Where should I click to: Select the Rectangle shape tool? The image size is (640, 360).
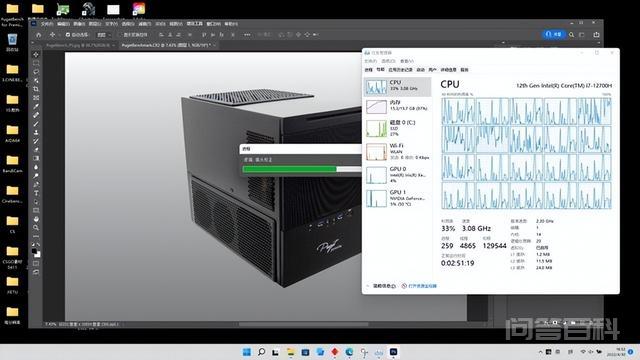pyautogui.click(x=36, y=210)
